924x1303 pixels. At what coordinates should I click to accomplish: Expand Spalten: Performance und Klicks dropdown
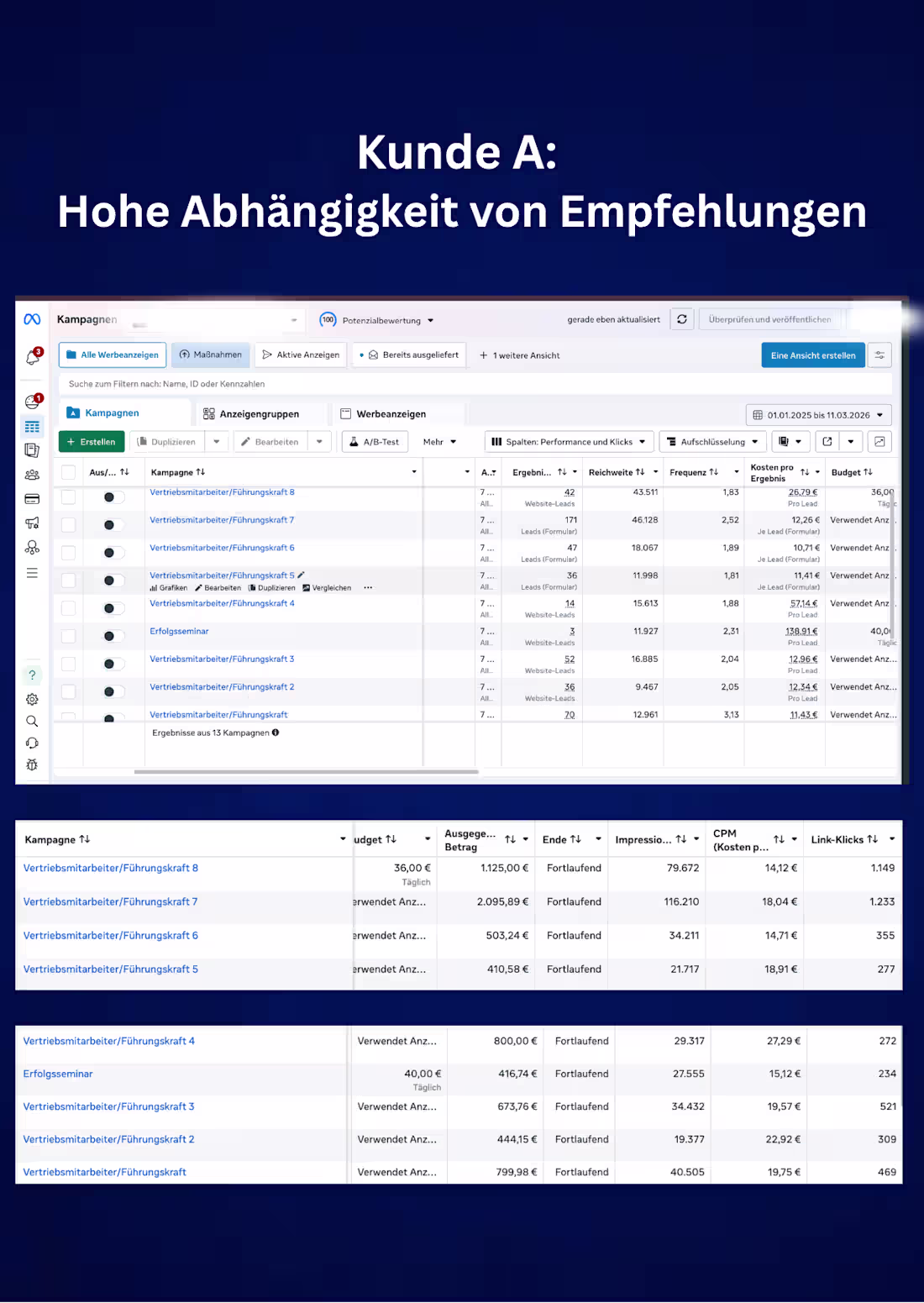569,442
